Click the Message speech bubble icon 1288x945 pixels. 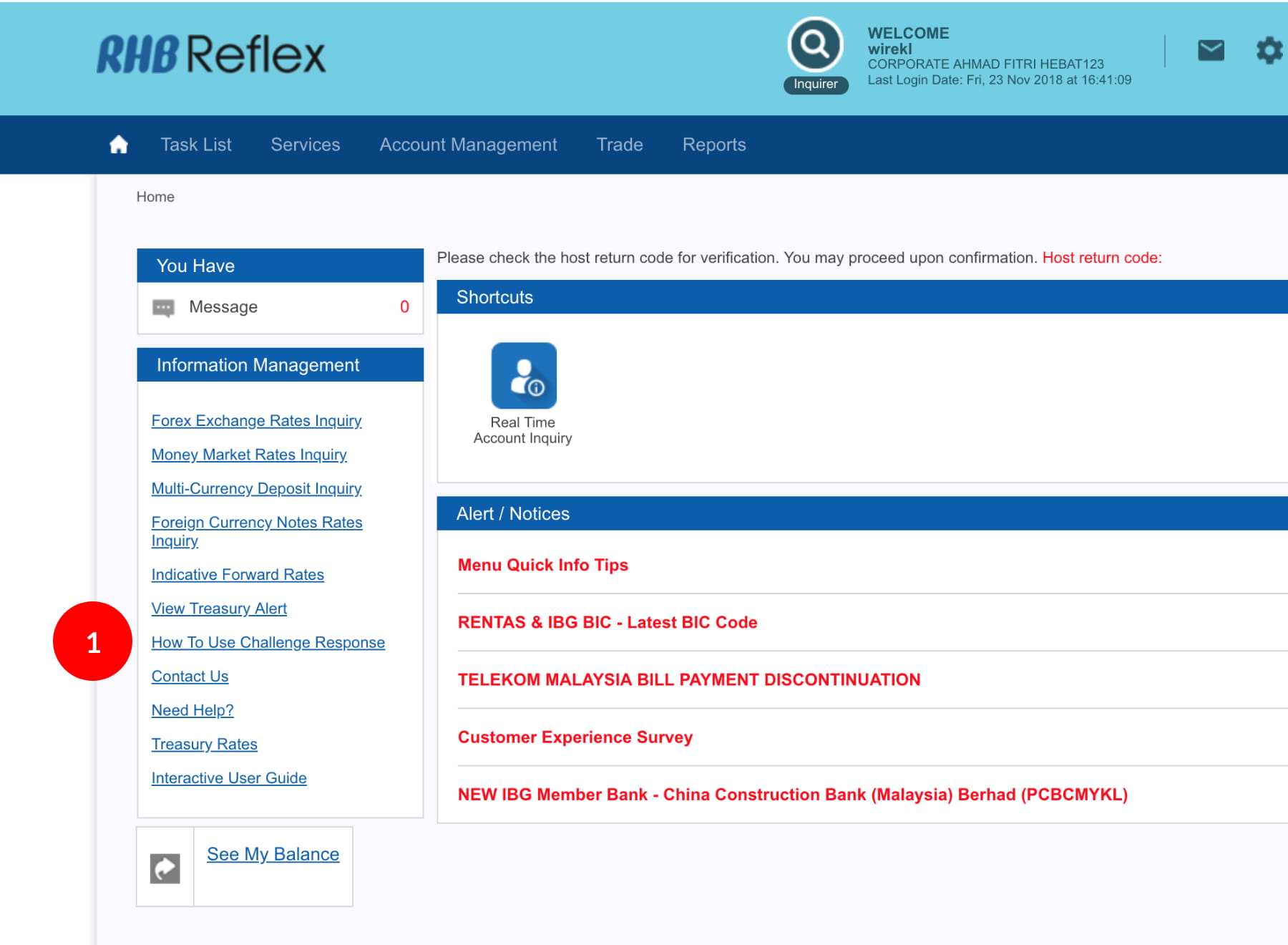[163, 308]
